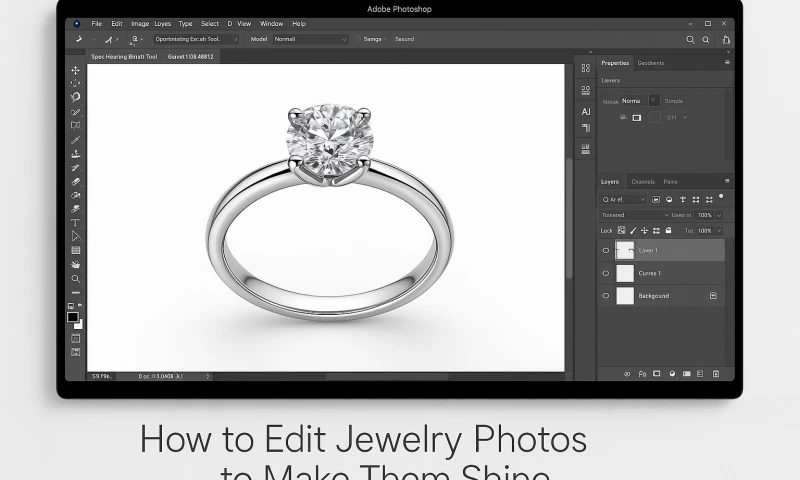Open the layer blend mode dropdown
This screenshot has width=800, height=480.
click(634, 215)
